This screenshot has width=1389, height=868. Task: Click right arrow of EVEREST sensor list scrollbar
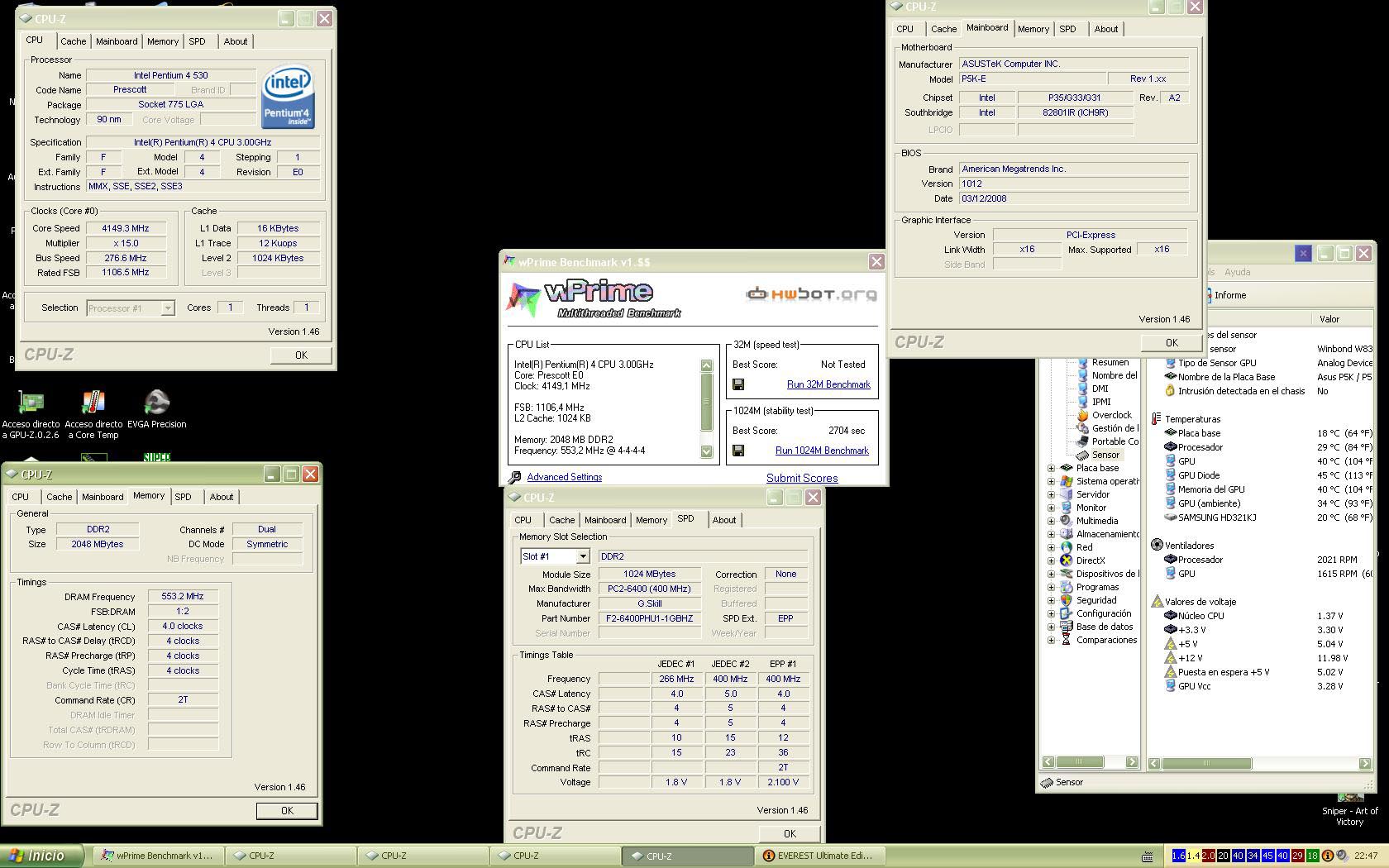[1365, 763]
